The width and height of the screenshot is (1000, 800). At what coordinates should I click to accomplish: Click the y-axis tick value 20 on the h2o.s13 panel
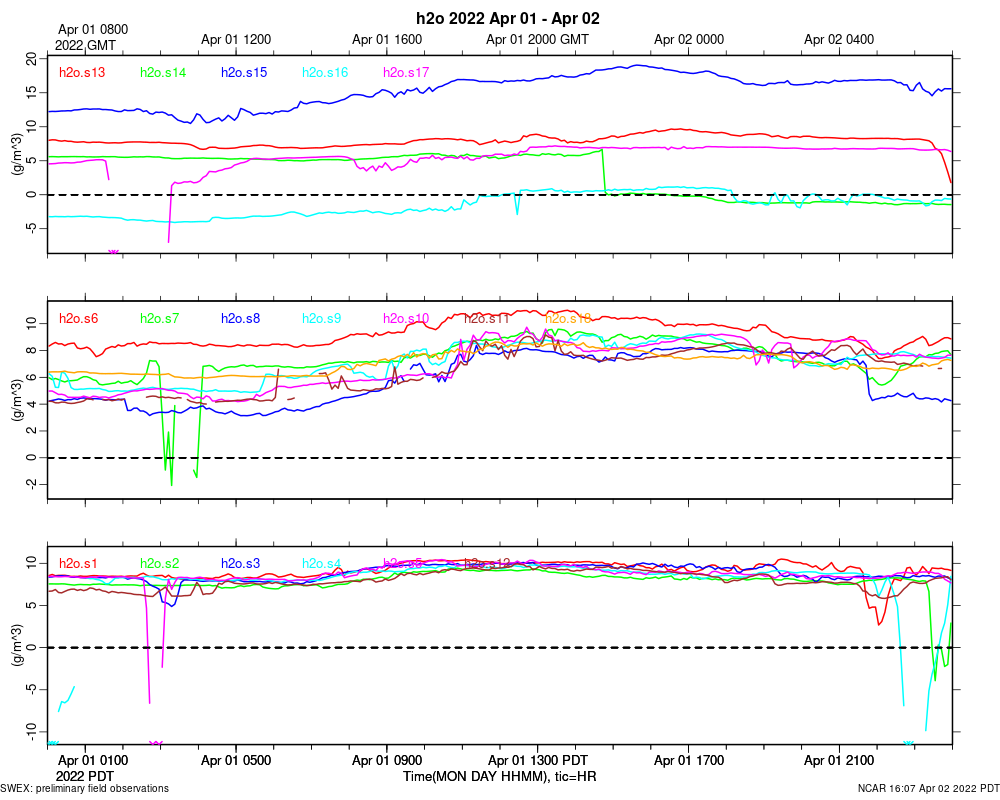(x=32, y=59)
